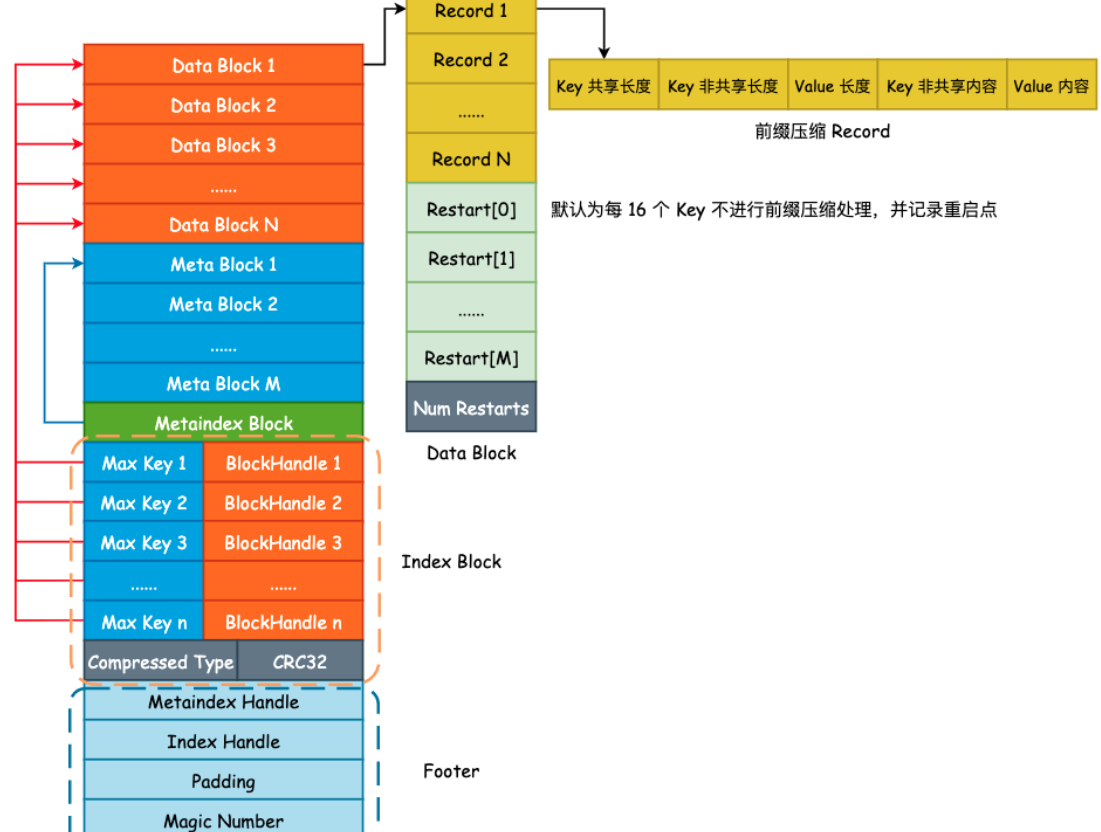
Task: Click the BlockHandle 1 button
Action: 283,463
